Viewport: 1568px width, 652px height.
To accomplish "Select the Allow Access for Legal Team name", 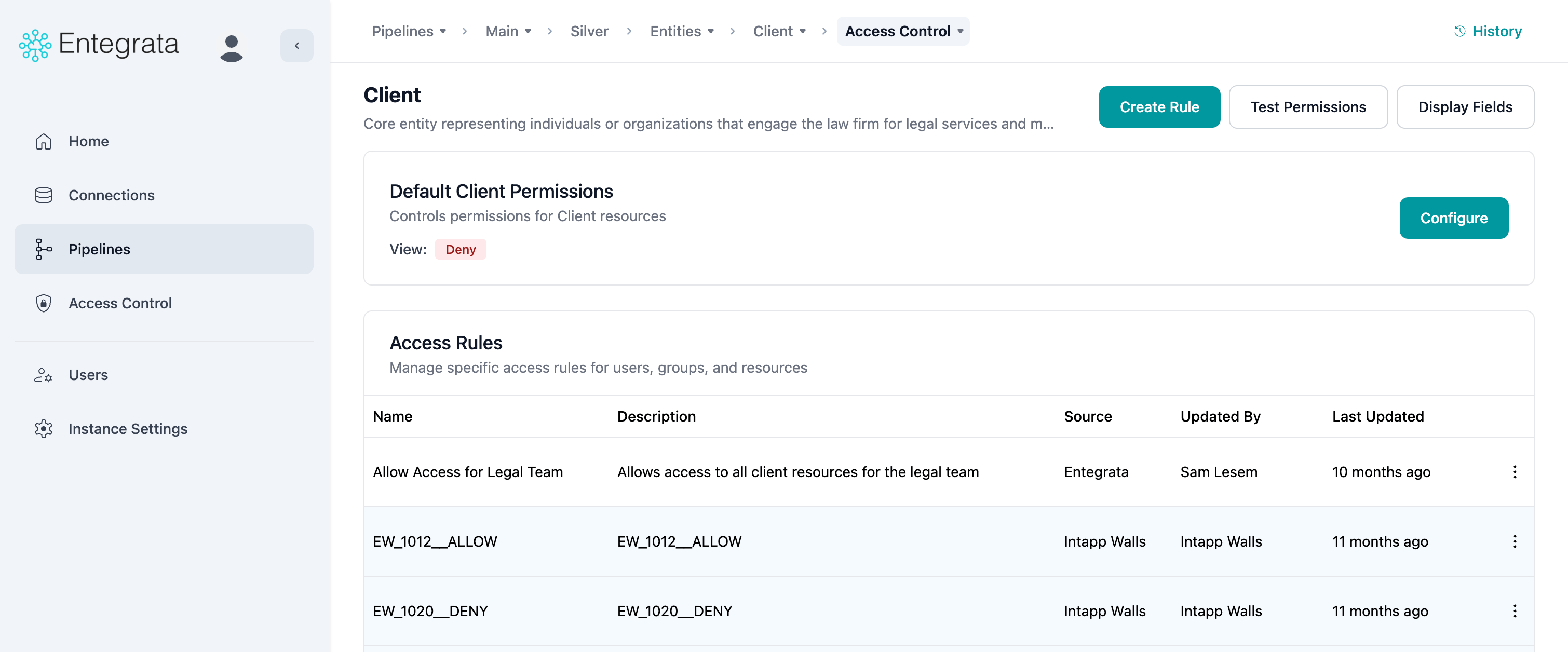I will (467, 472).
